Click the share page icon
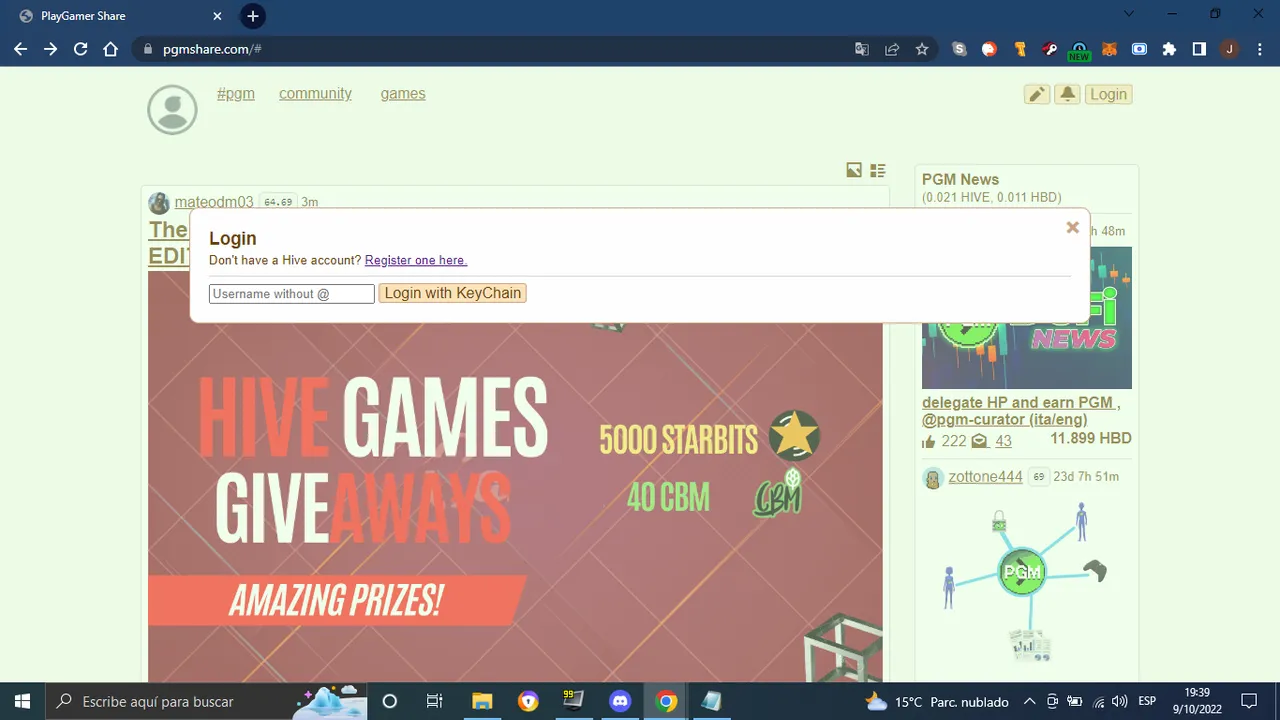 pyautogui.click(x=892, y=49)
